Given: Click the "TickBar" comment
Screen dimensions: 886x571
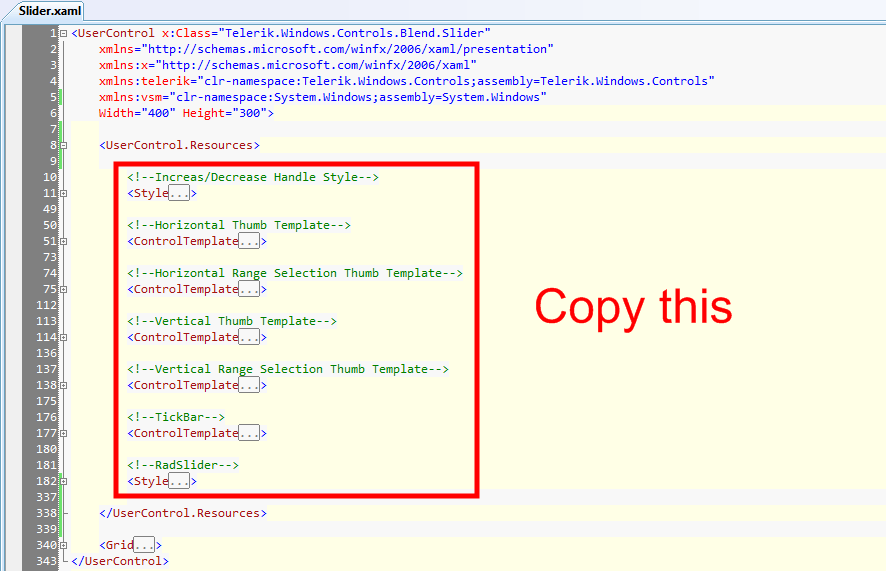Looking at the screenshot, I should 176,417.
